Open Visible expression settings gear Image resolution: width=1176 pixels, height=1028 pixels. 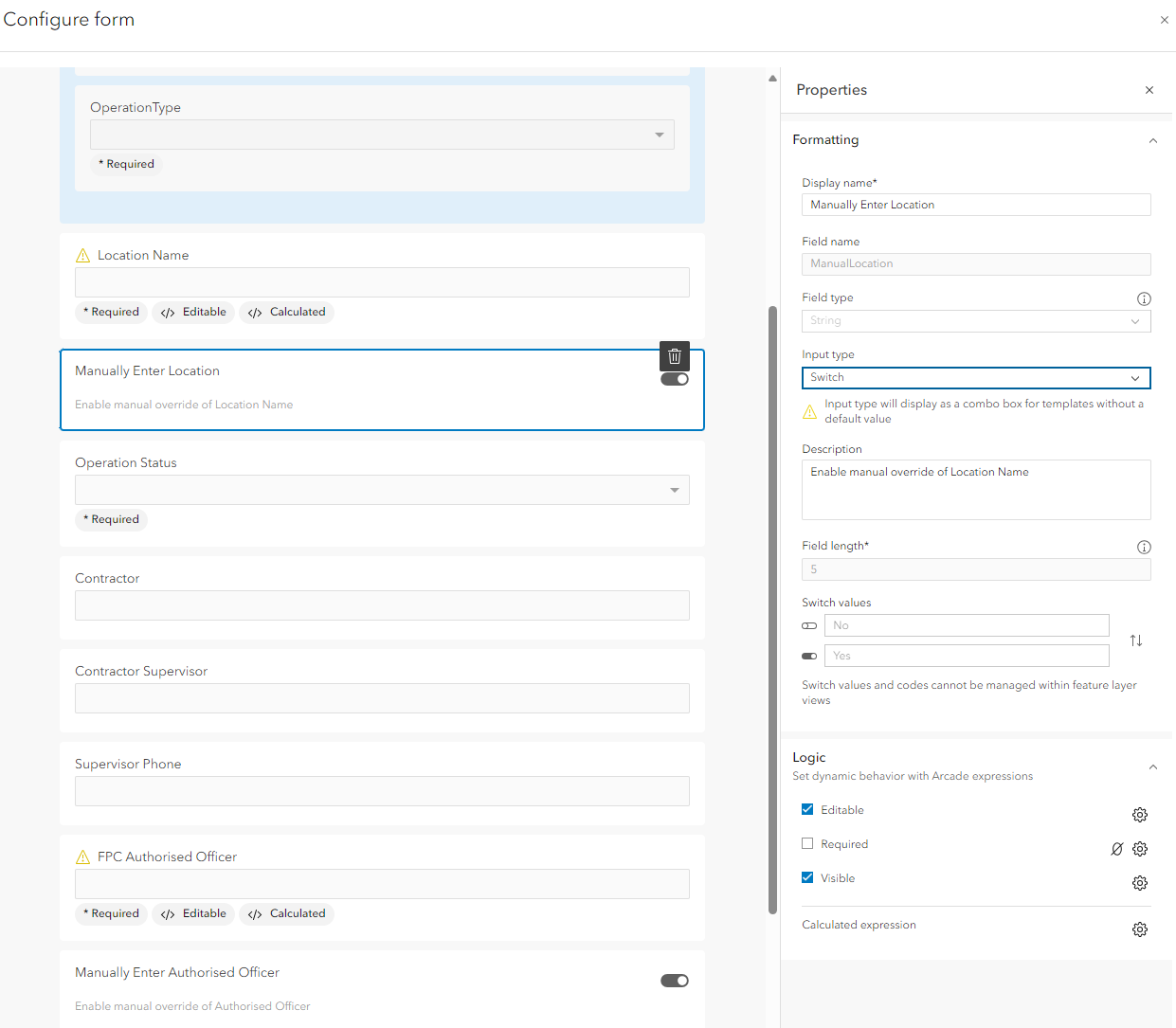pos(1140,883)
